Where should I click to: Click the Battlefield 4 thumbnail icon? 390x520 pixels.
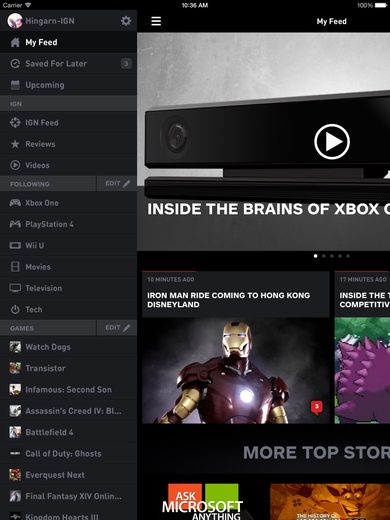click(15, 432)
